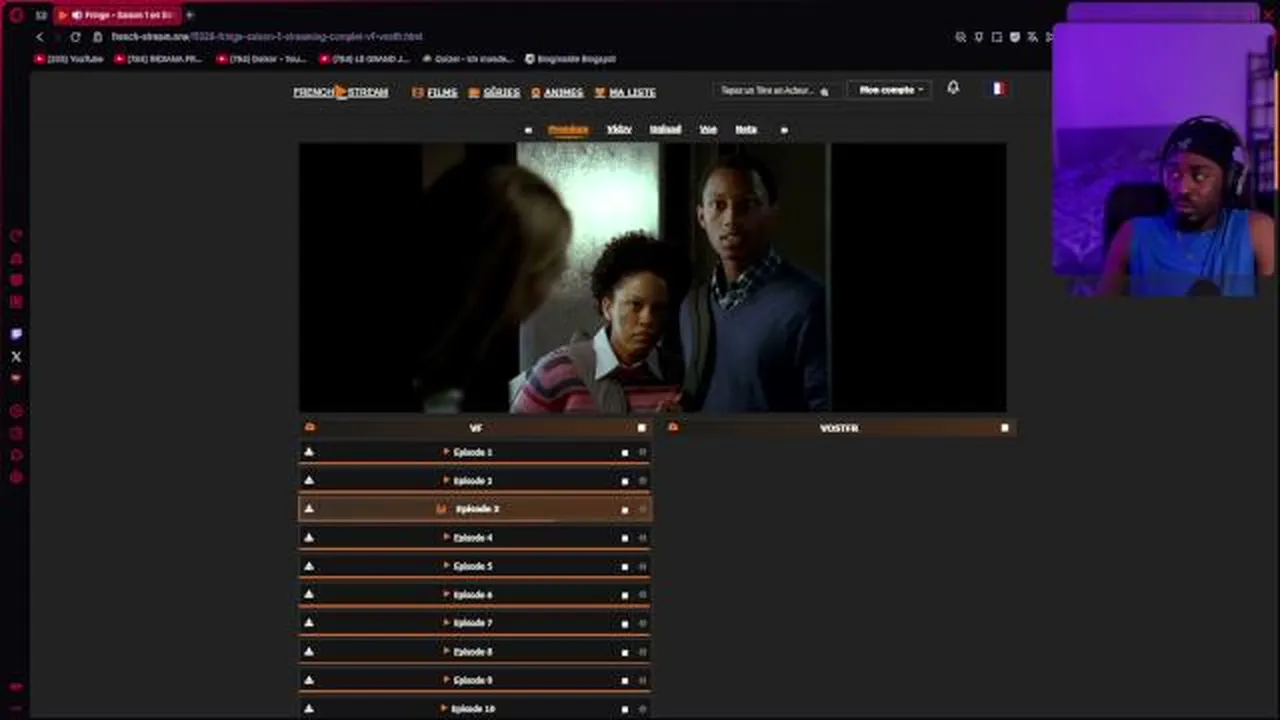
Task: Click the French flag language icon
Action: pyautogui.click(x=998, y=88)
